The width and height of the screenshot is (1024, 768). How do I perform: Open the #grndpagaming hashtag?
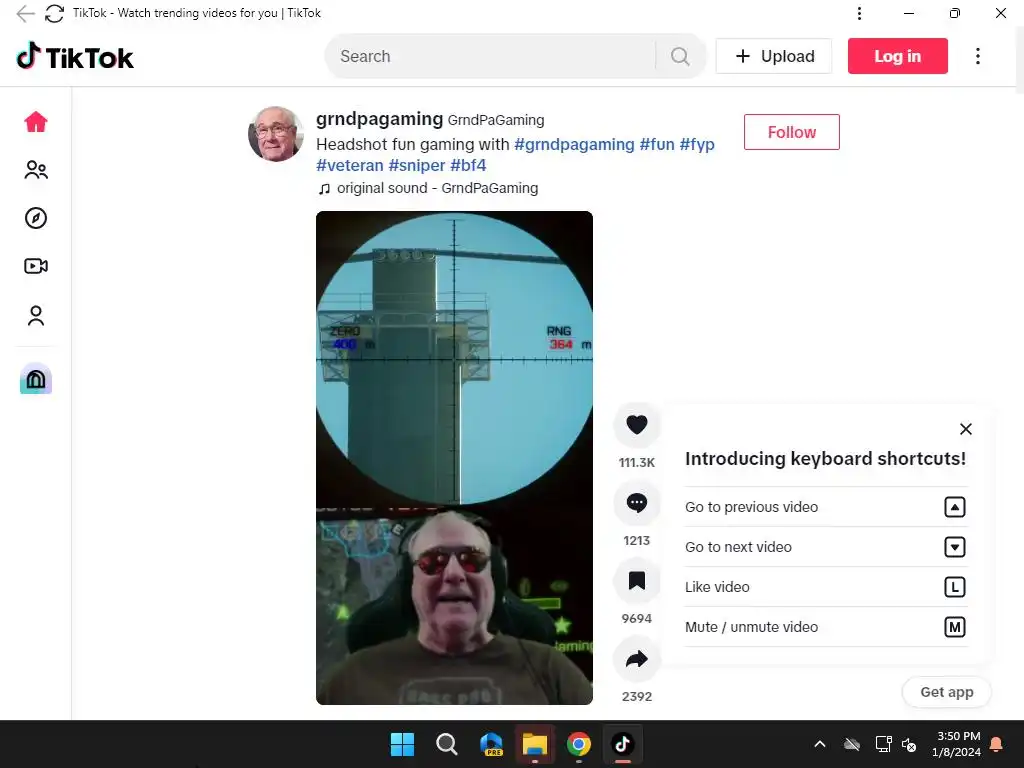pos(574,144)
